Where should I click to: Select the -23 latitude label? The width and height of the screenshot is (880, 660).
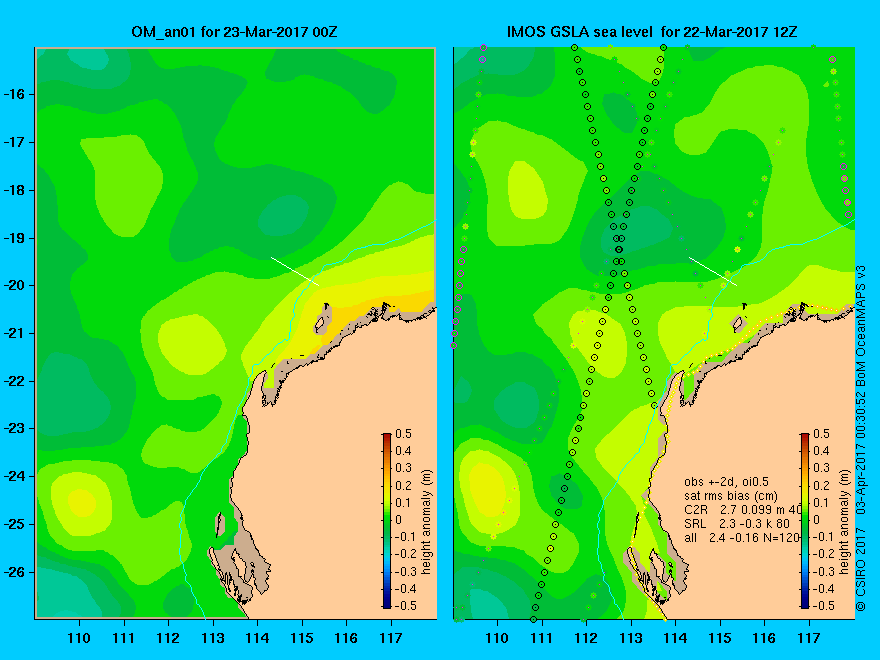point(13,429)
